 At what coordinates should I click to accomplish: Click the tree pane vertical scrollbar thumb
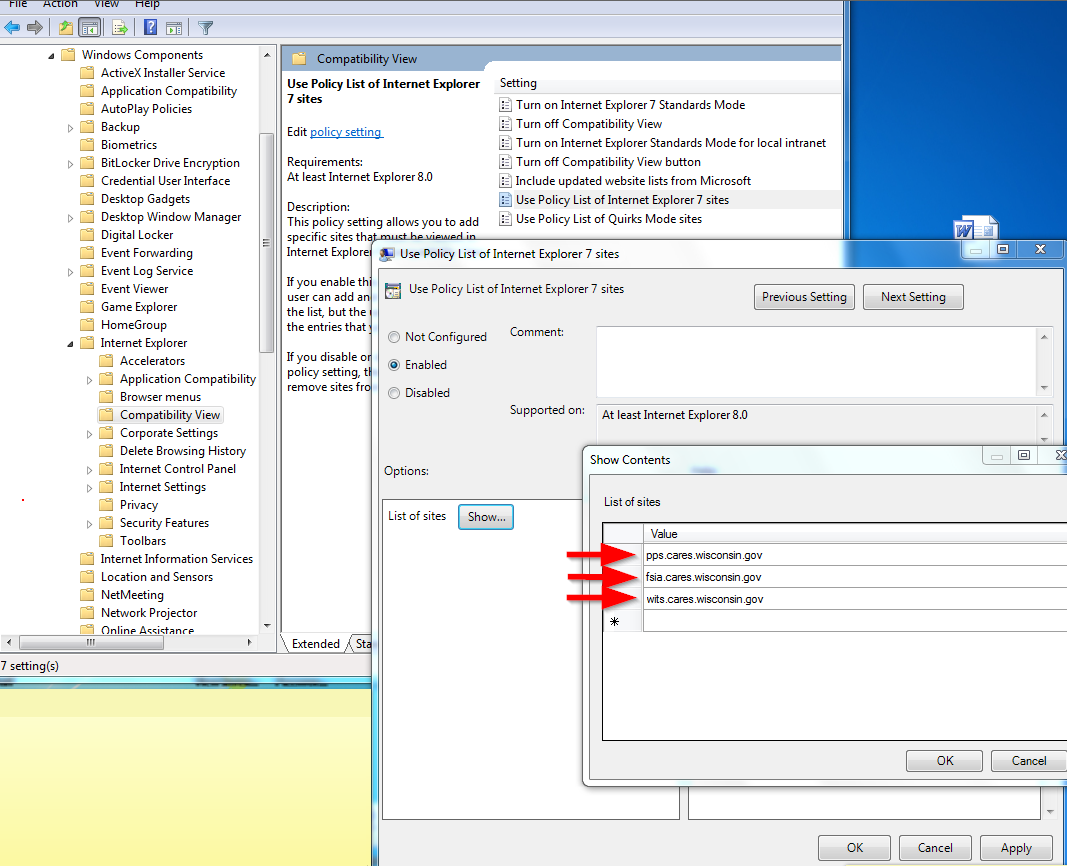click(267, 243)
